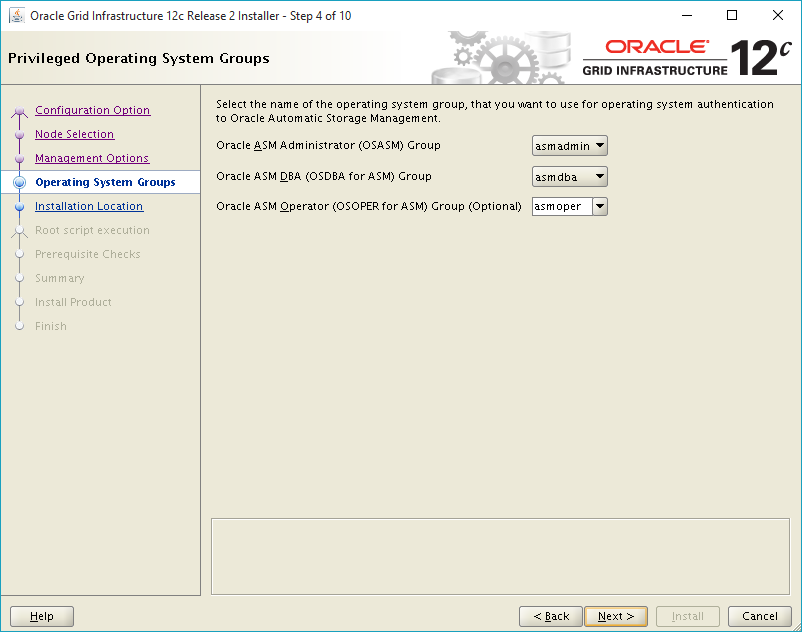This screenshot has height=632, width=802.
Task: Select Operating System Groups in the sidebar
Action: pos(105,183)
